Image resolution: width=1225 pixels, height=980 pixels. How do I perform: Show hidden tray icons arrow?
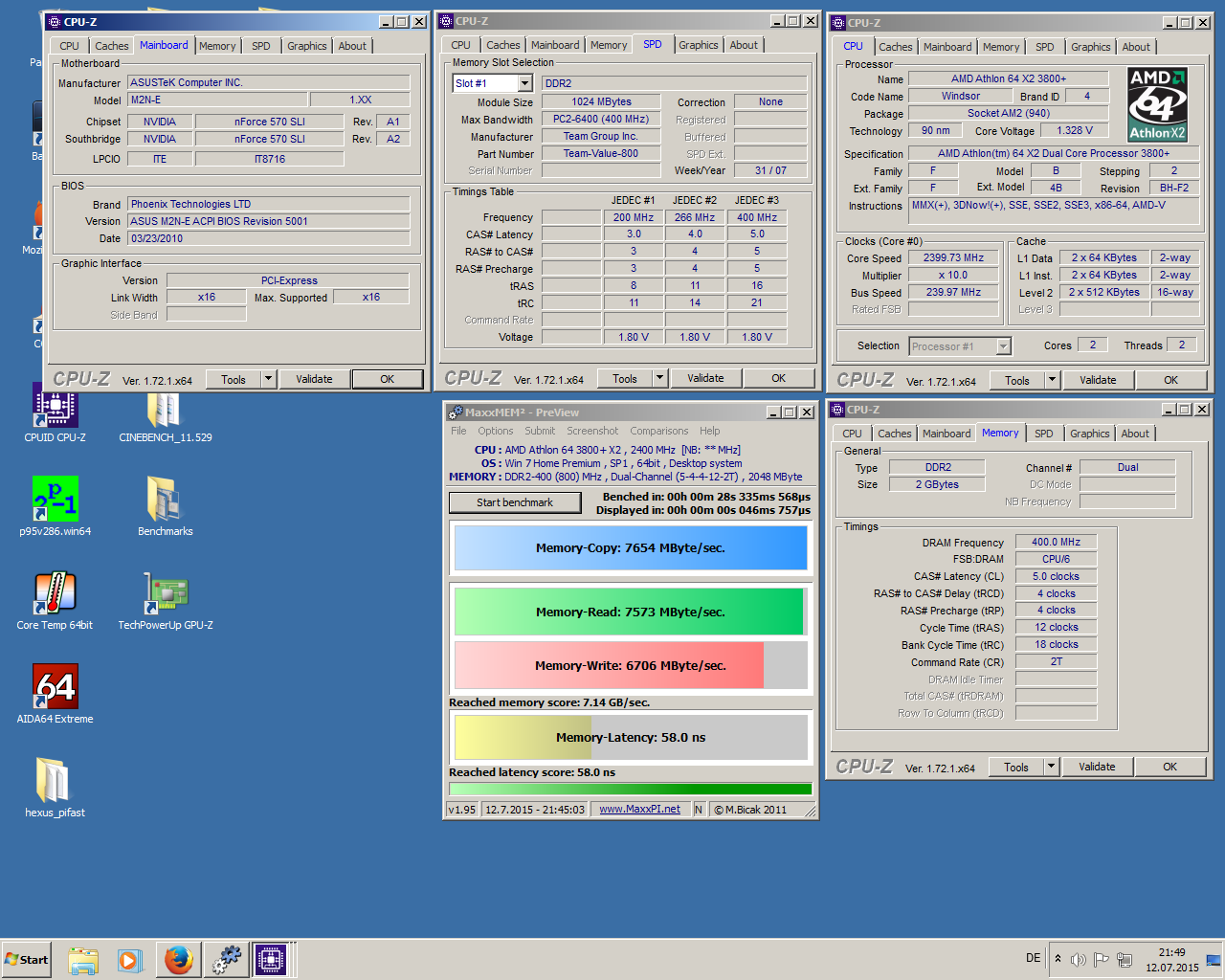point(1058,959)
